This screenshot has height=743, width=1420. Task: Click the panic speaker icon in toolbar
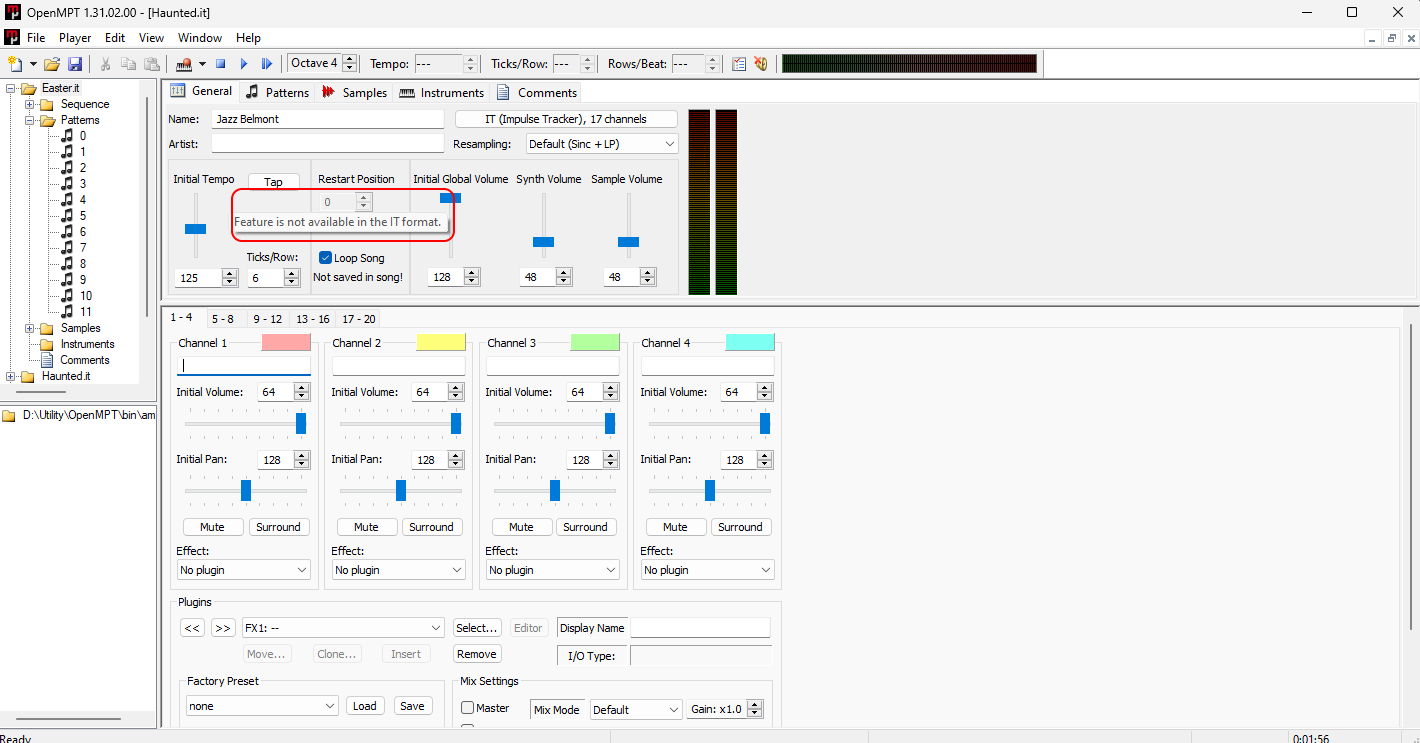coord(761,64)
